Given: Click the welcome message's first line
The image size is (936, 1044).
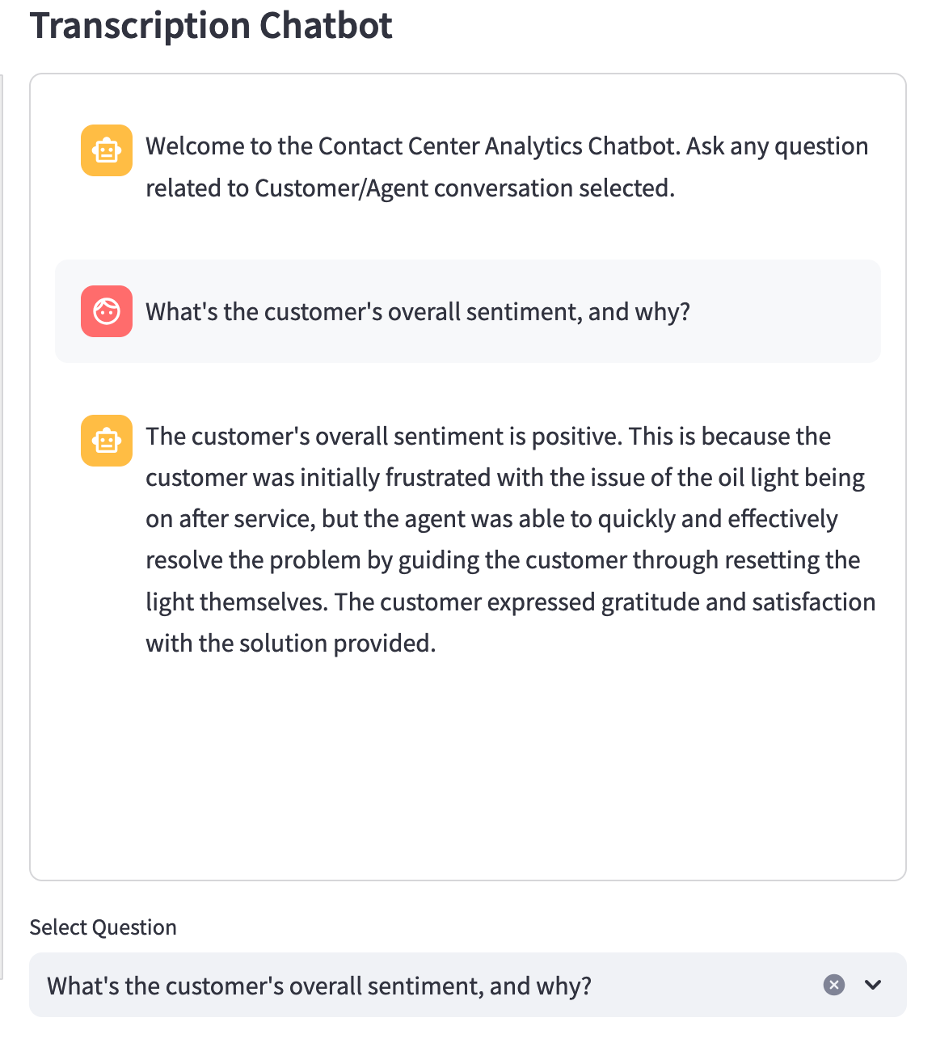Looking at the screenshot, I should coord(506,146).
